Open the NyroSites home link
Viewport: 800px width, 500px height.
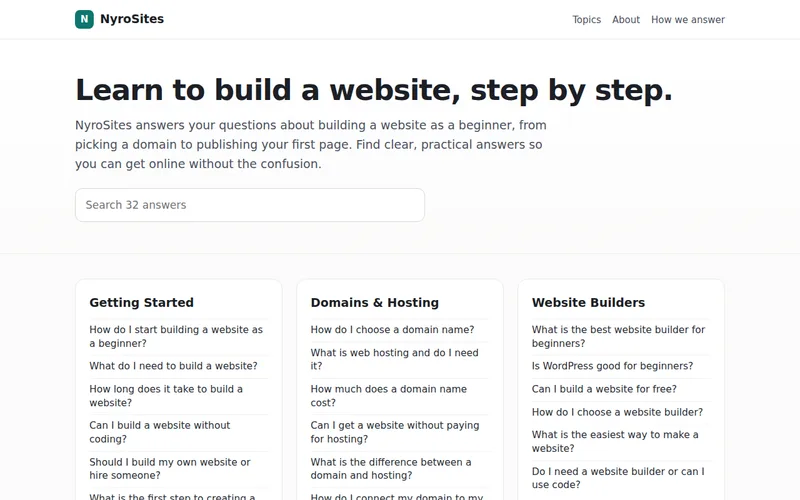119,19
